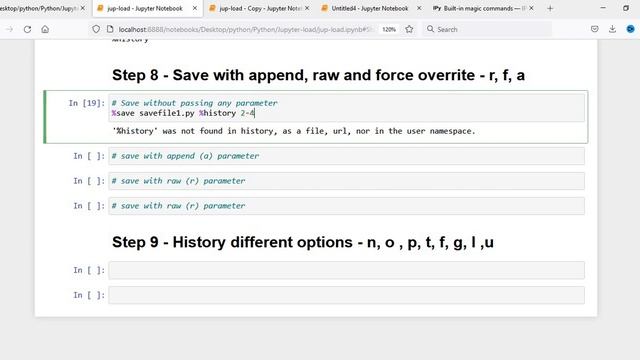640x360 pixels.
Task: Click the last empty cell under Step 9
Action: (347, 295)
